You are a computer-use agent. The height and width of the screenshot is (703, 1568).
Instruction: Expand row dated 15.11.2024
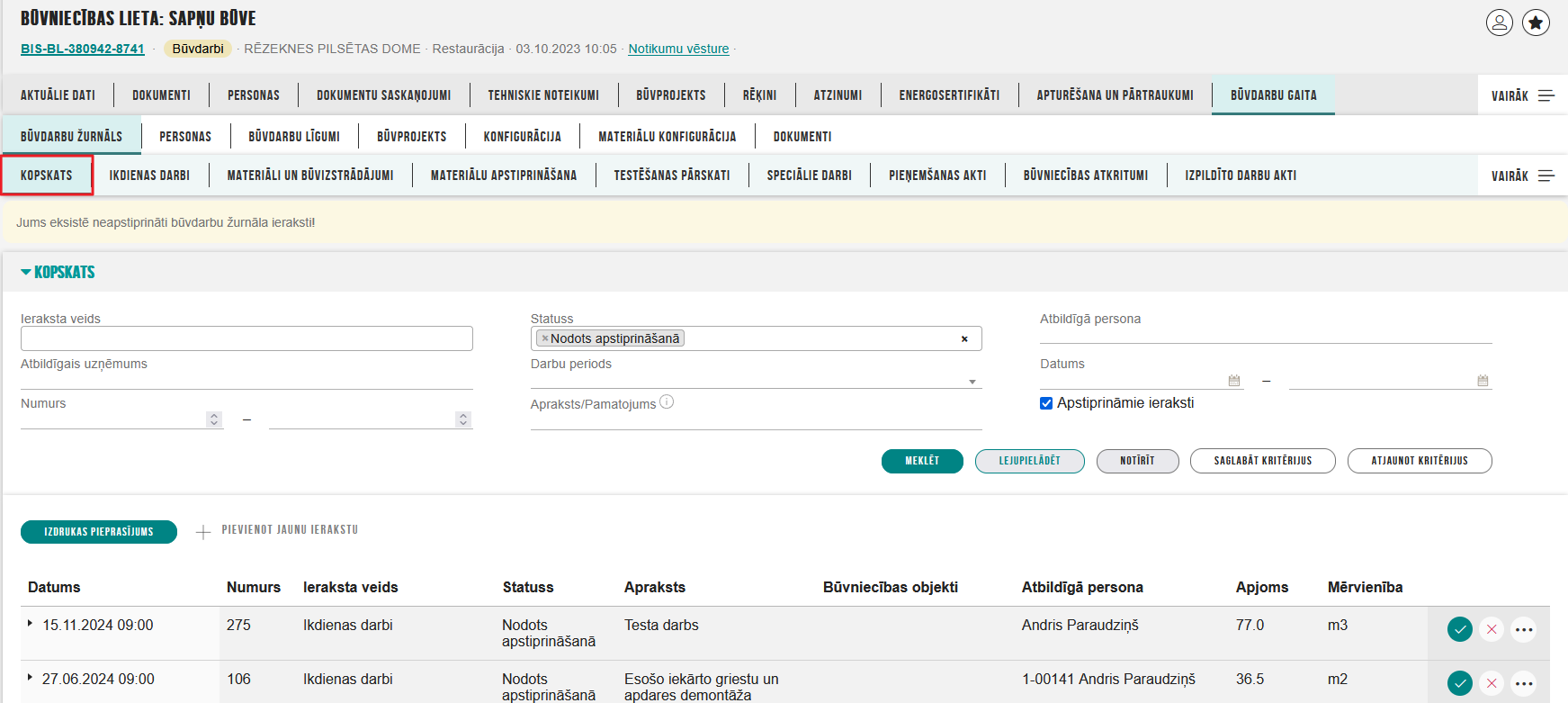pos(30,624)
